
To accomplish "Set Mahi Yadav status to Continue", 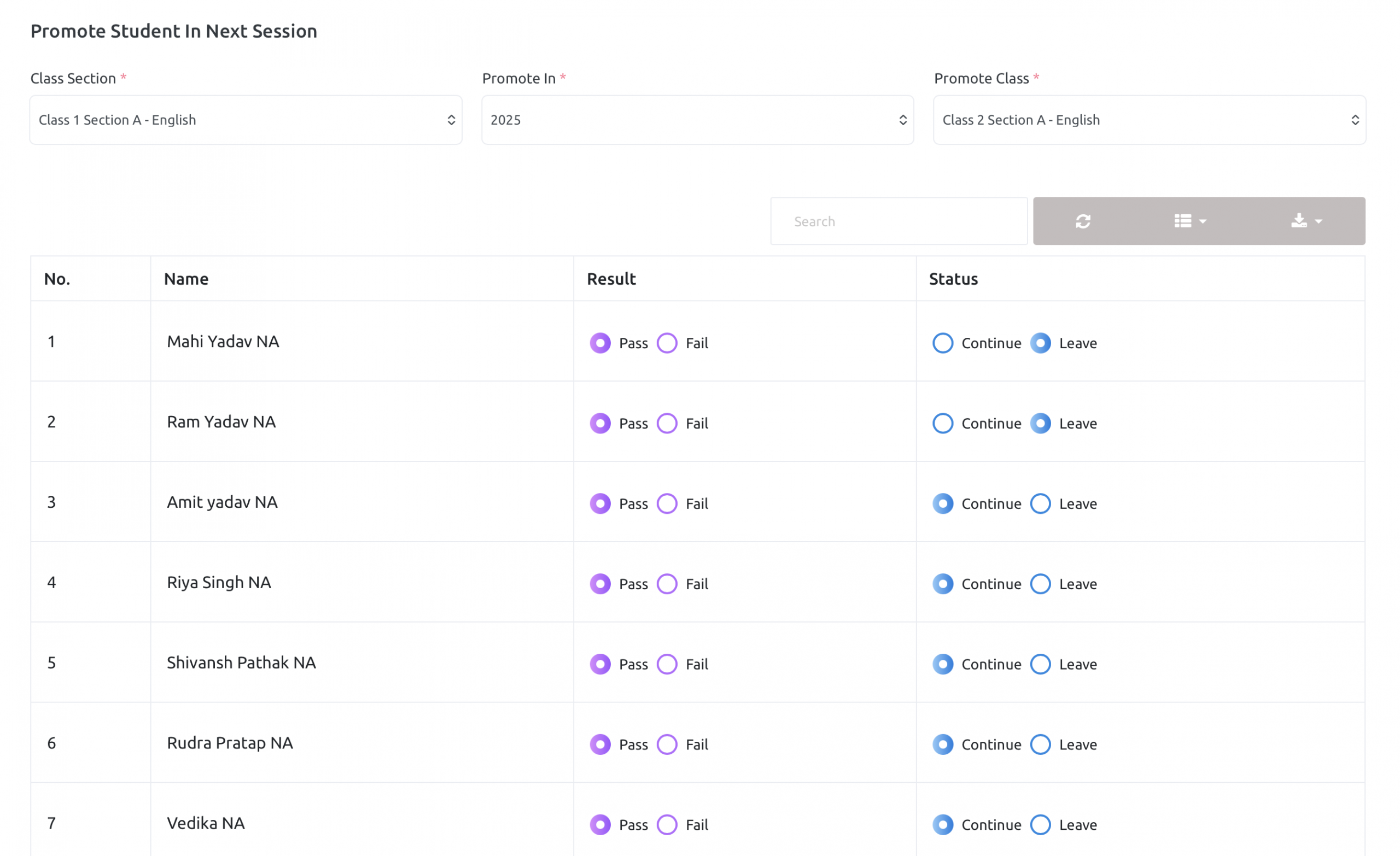I will click(x=942, y=343).
